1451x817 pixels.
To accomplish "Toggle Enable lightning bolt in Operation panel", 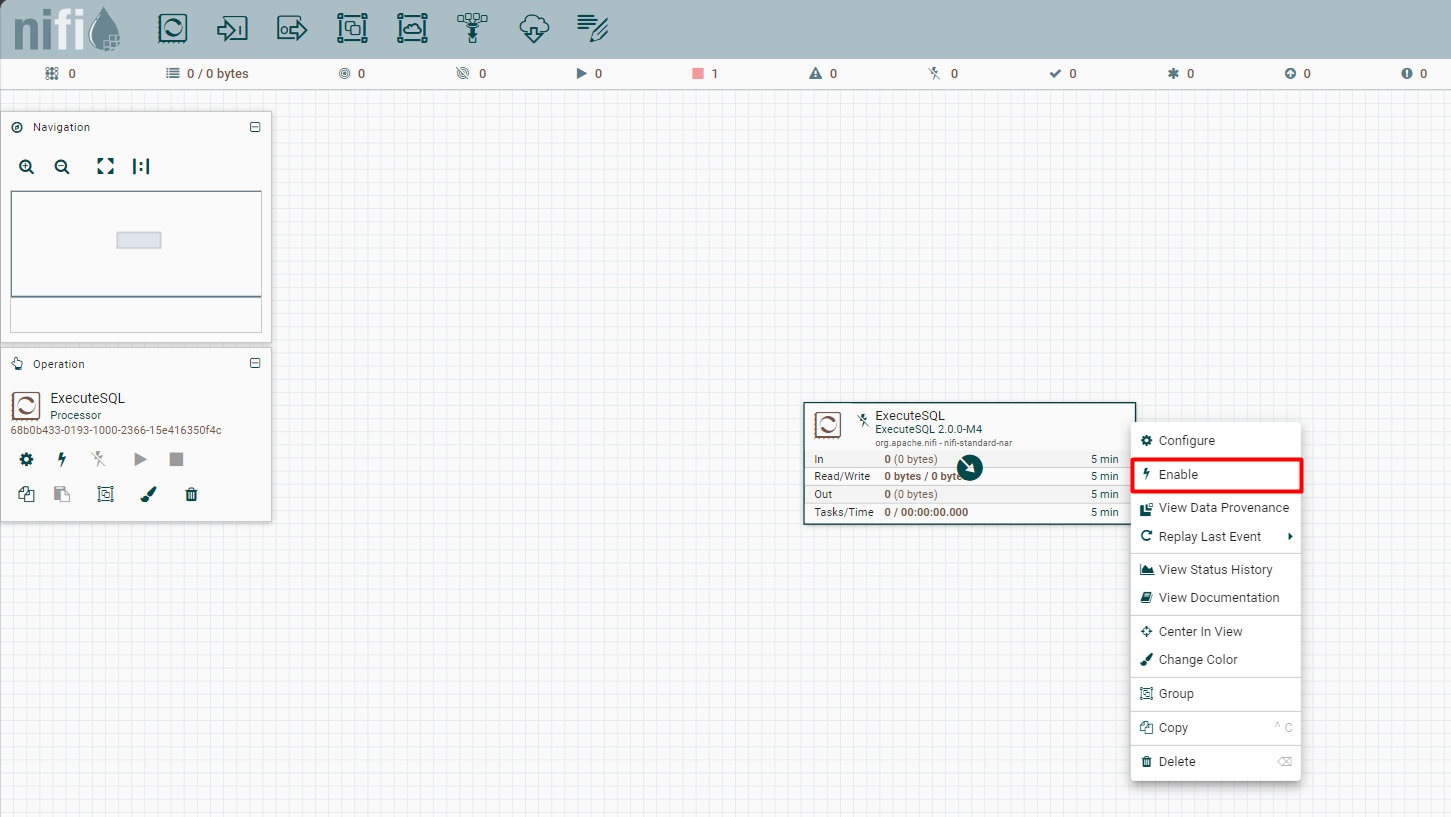I will [62, 460].
